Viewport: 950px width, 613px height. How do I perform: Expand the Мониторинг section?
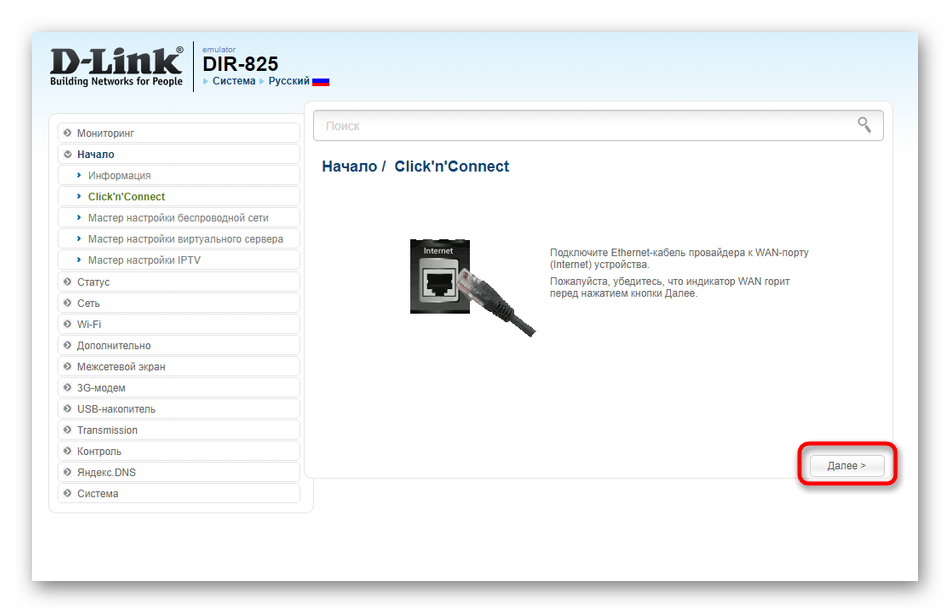pyautogui.click(x=105, y=133)
